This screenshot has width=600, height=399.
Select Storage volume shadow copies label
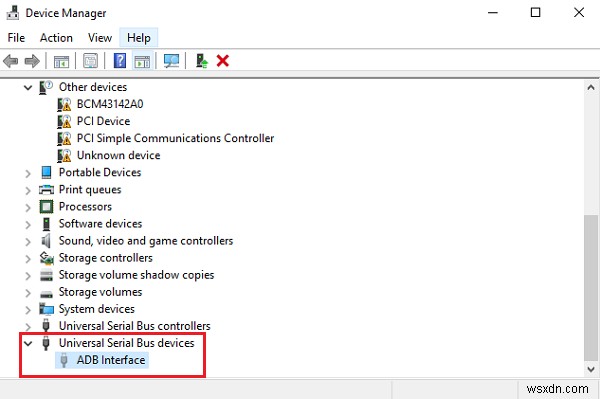(136, 275)
